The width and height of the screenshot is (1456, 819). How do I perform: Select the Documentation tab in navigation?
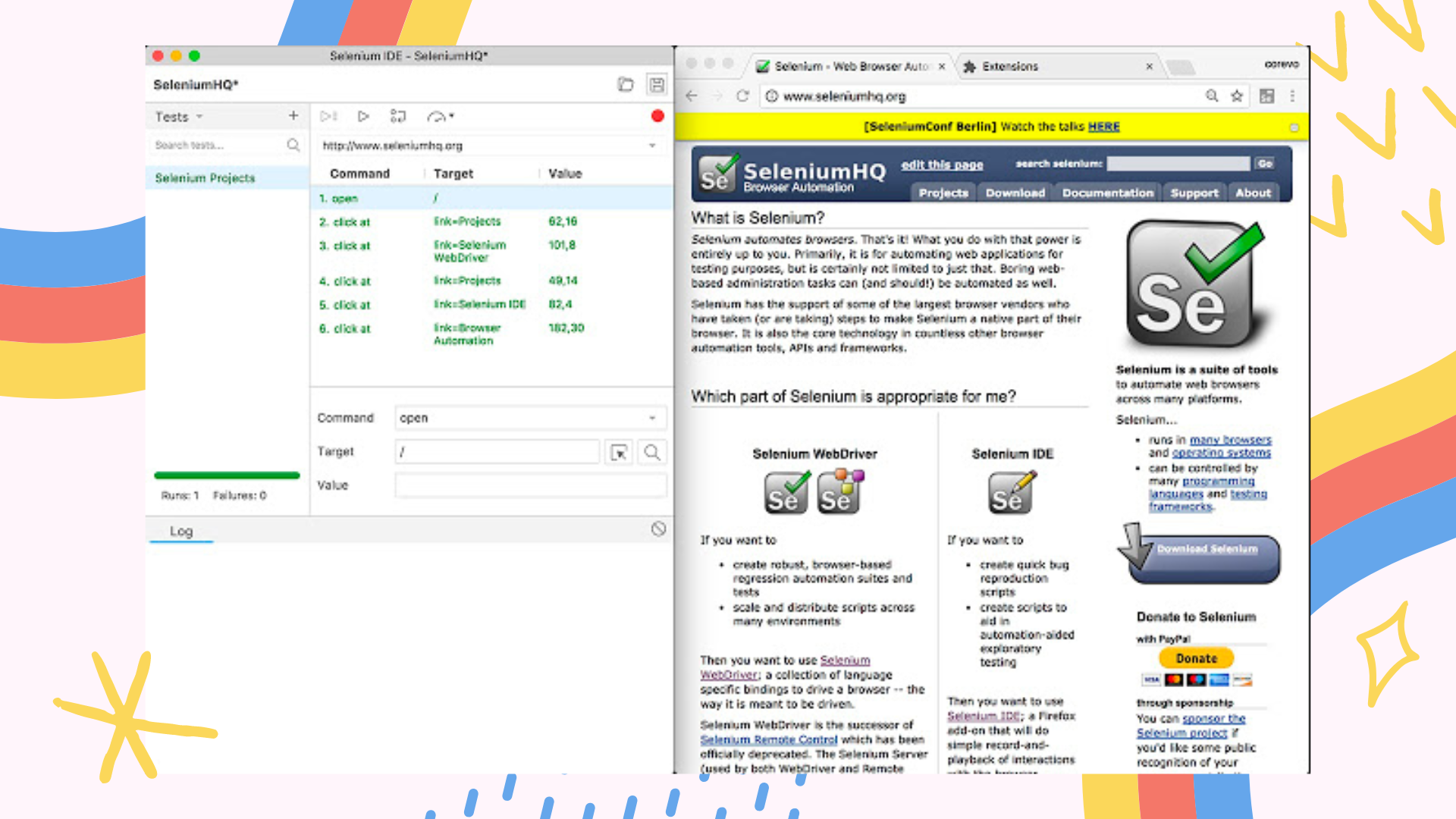pyautogui.click(x=1108, y=192)
